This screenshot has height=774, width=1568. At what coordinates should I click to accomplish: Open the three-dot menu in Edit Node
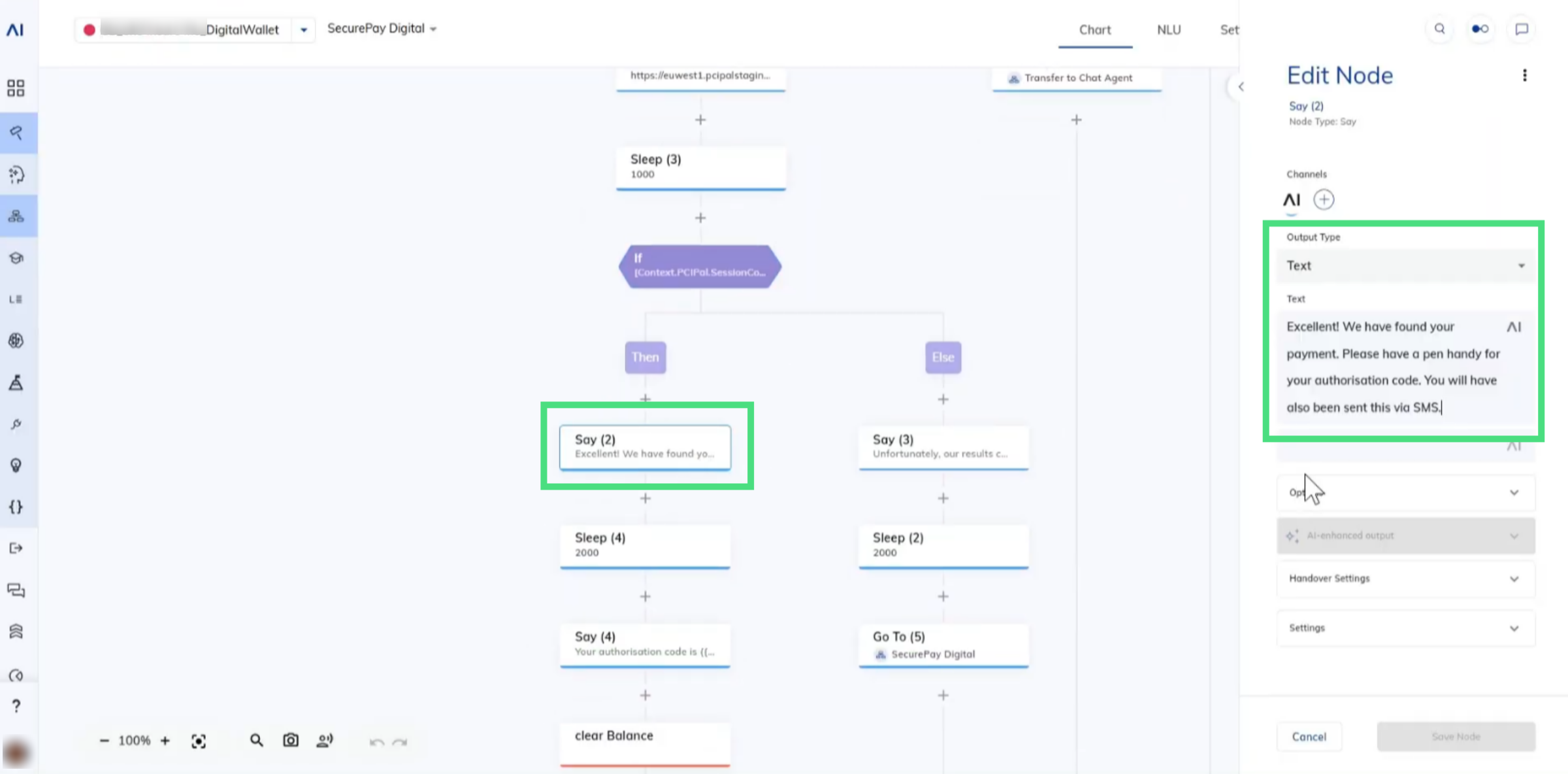[1525, 76]
